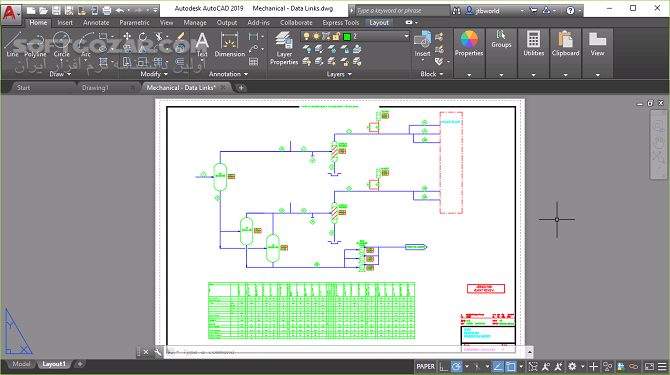The width and height of the screenshot is (670, 375).
Task: Click the search binoculars icon
Action: (456, 10)
